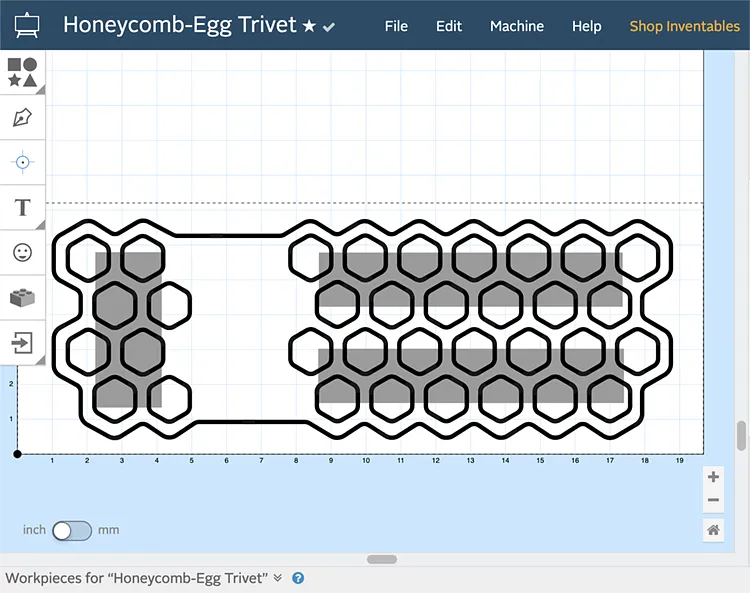
Task: Toggle the inch/mm unit switch
Action: (72, 530)
